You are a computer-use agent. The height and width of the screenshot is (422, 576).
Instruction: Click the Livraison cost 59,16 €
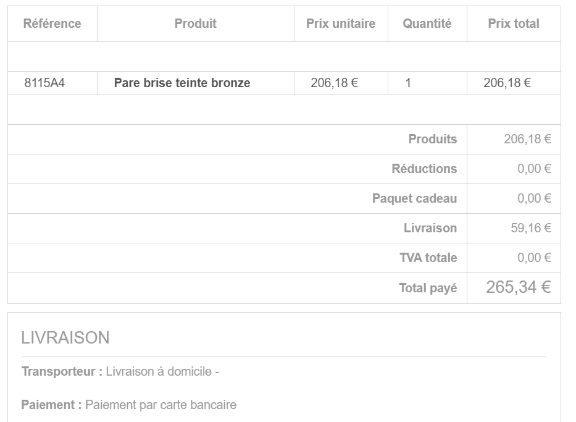pos(531,228)
